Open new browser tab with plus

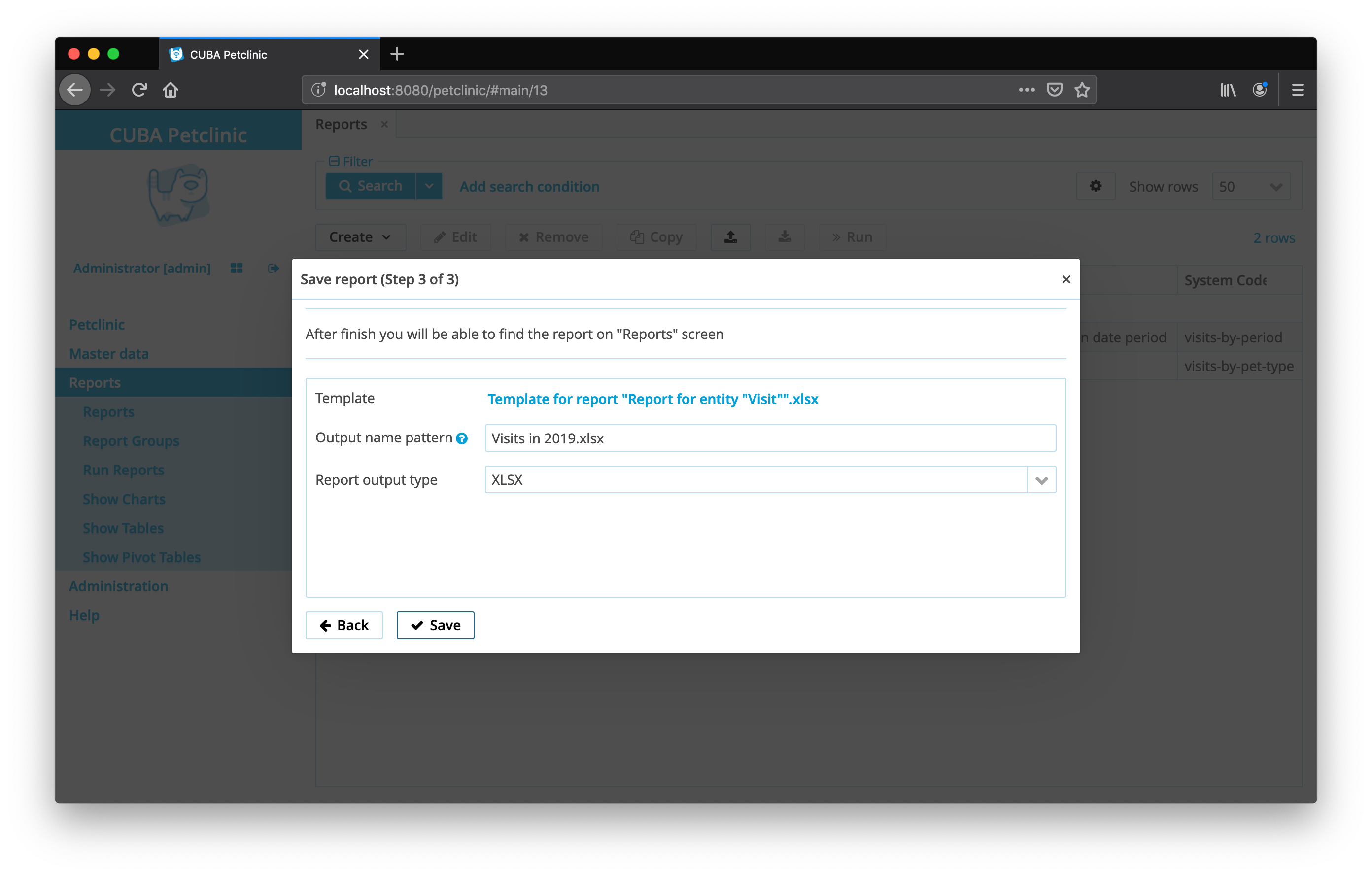397,54
